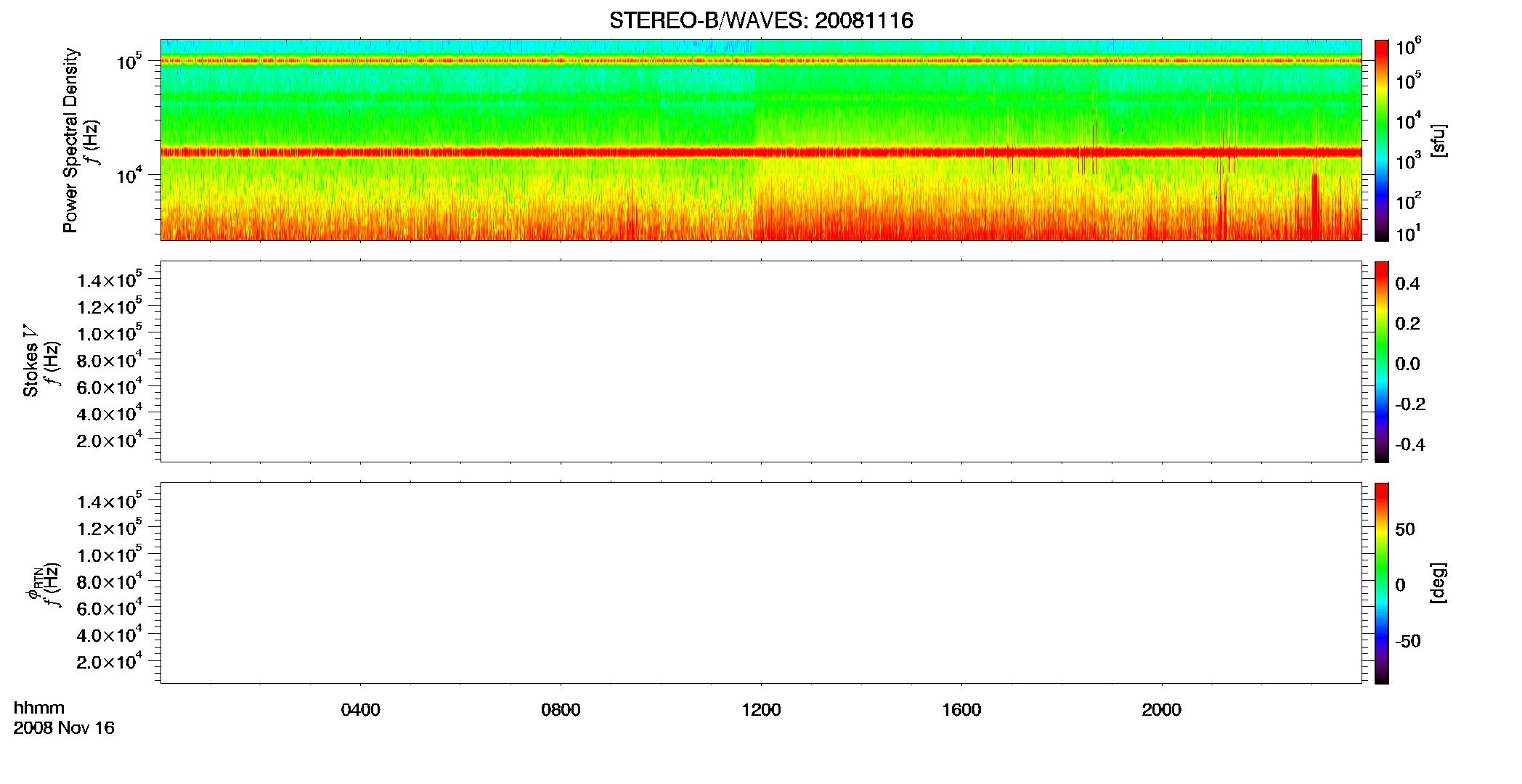Image resolution: width=1522 pixels, height=784 pixels.
Task: Click the STEREO-B/WAVES: 20081116 plot title
Action: click(x=761, y=21)
